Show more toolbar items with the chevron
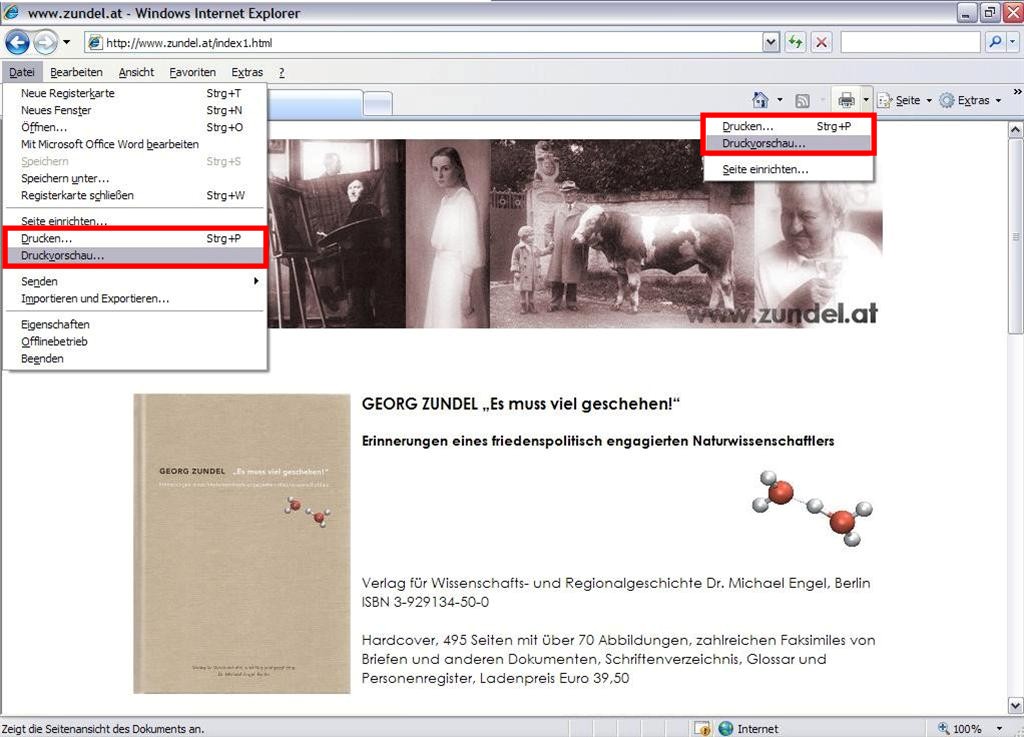Image resolution: width=1024 pixels, height=737 pixels. (1017, 92)
